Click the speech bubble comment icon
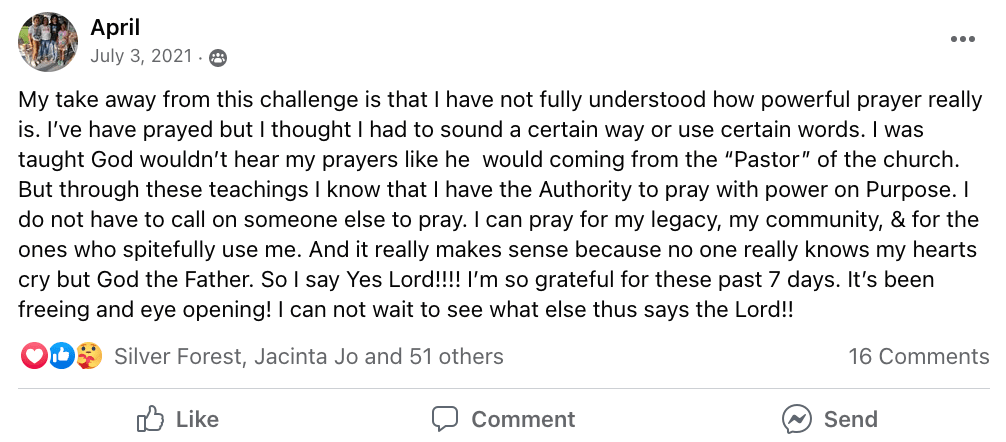The width and height of the screenshot is (1006, 442). pos(445,418)
